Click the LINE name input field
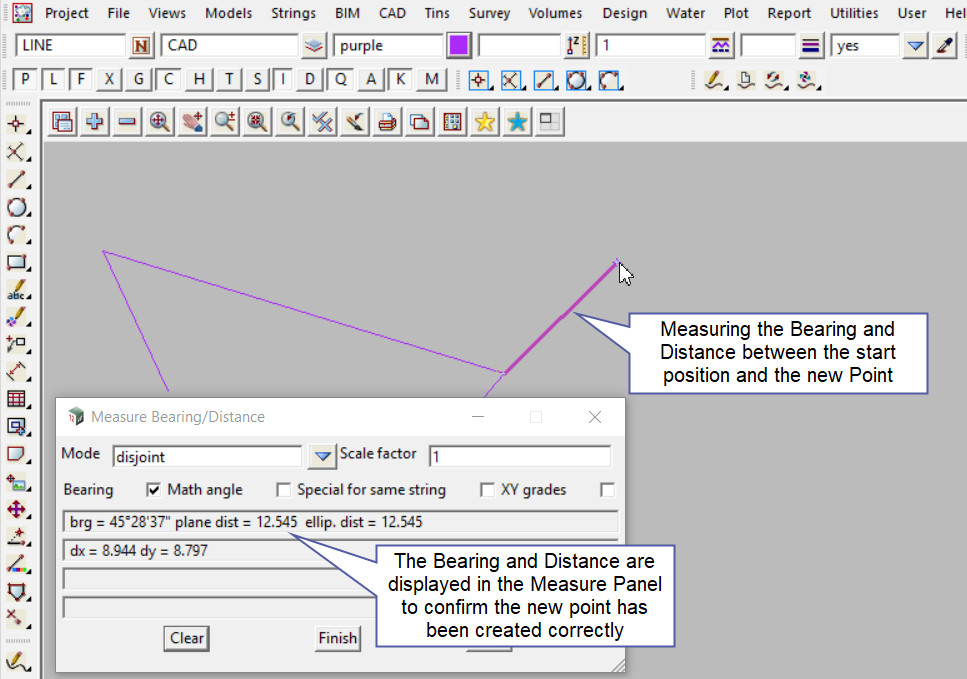 pyautogui.click(x=70, y=46)
